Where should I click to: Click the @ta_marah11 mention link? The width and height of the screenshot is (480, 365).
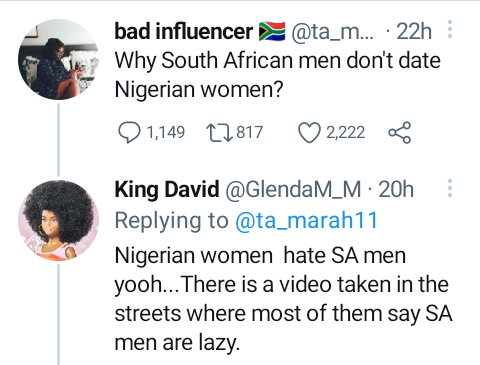306,221
